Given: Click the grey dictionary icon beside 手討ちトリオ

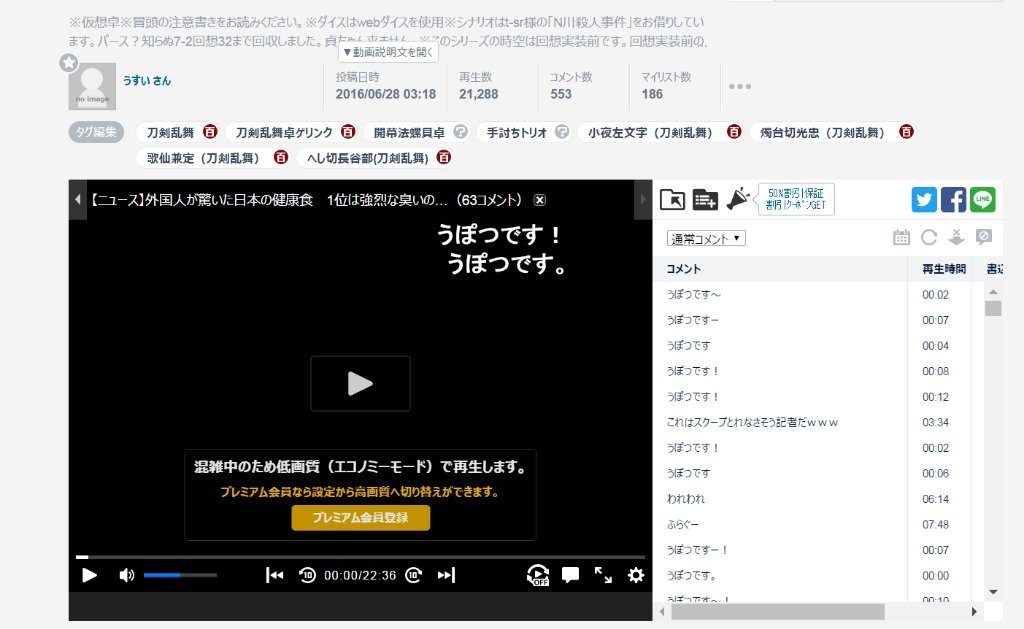Looking at the screenshot, I should tap(562, 132).
